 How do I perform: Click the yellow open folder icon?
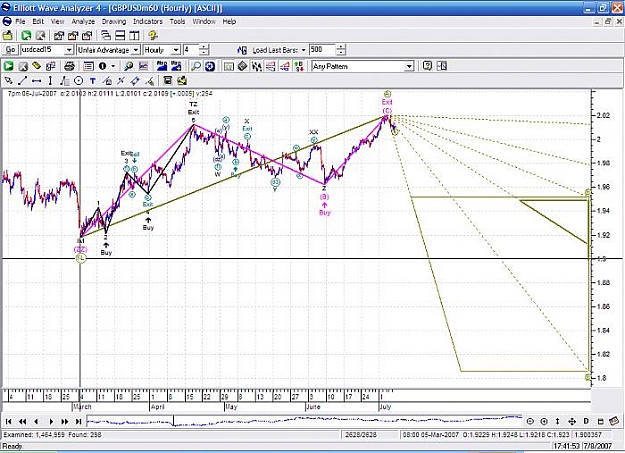click(8, 35)
